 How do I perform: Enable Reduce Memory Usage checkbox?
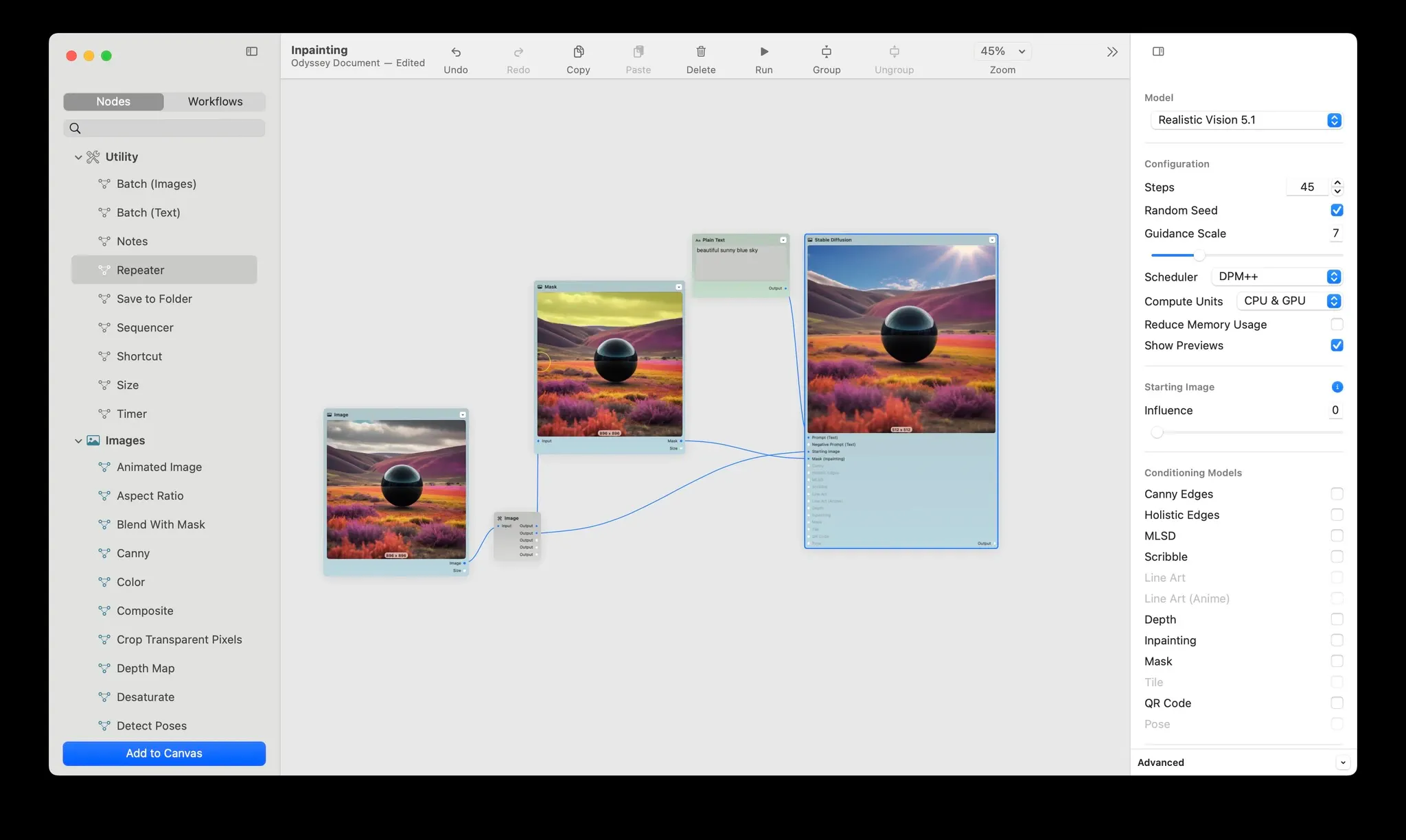(x=1337, y=324)
